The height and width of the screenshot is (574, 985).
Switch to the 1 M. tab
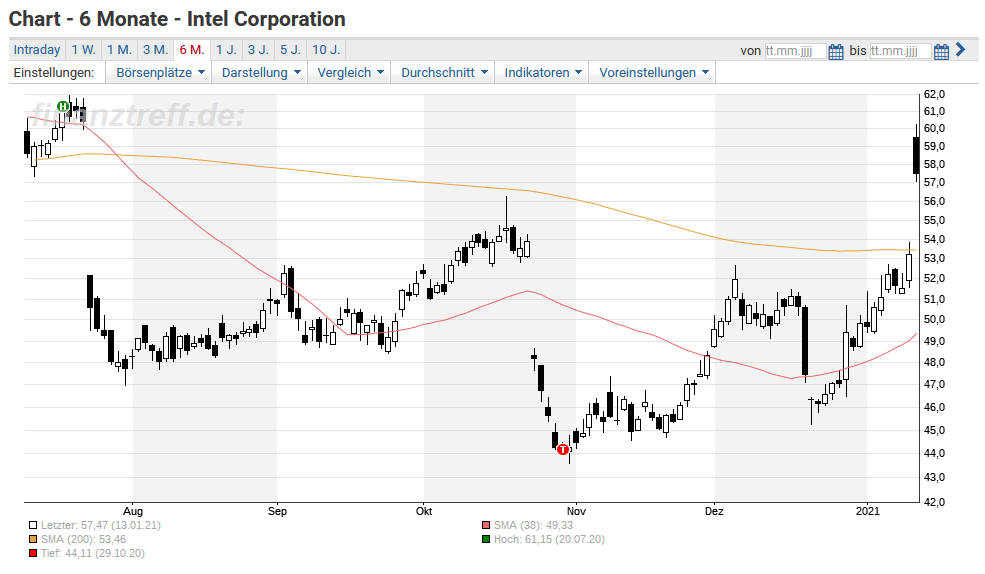(x=119, y=50)
